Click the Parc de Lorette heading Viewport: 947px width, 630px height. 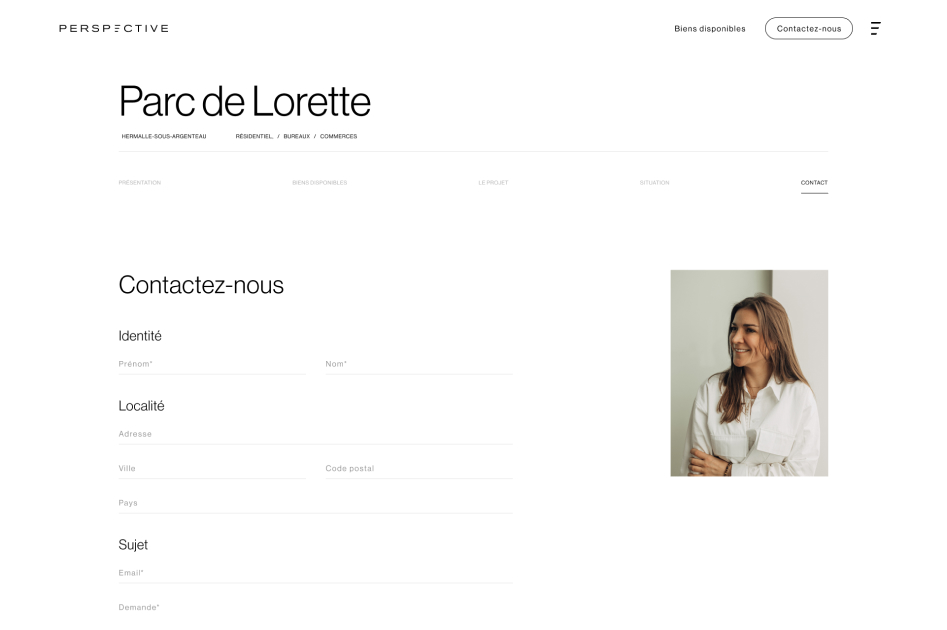[x=245, y=101]
